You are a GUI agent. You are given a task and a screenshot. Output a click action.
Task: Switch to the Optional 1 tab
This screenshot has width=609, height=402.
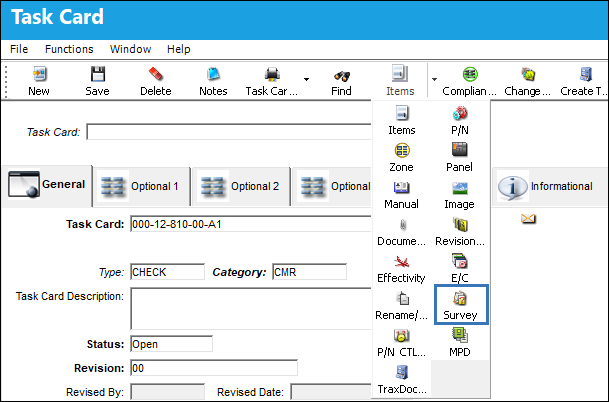[141, 186]
